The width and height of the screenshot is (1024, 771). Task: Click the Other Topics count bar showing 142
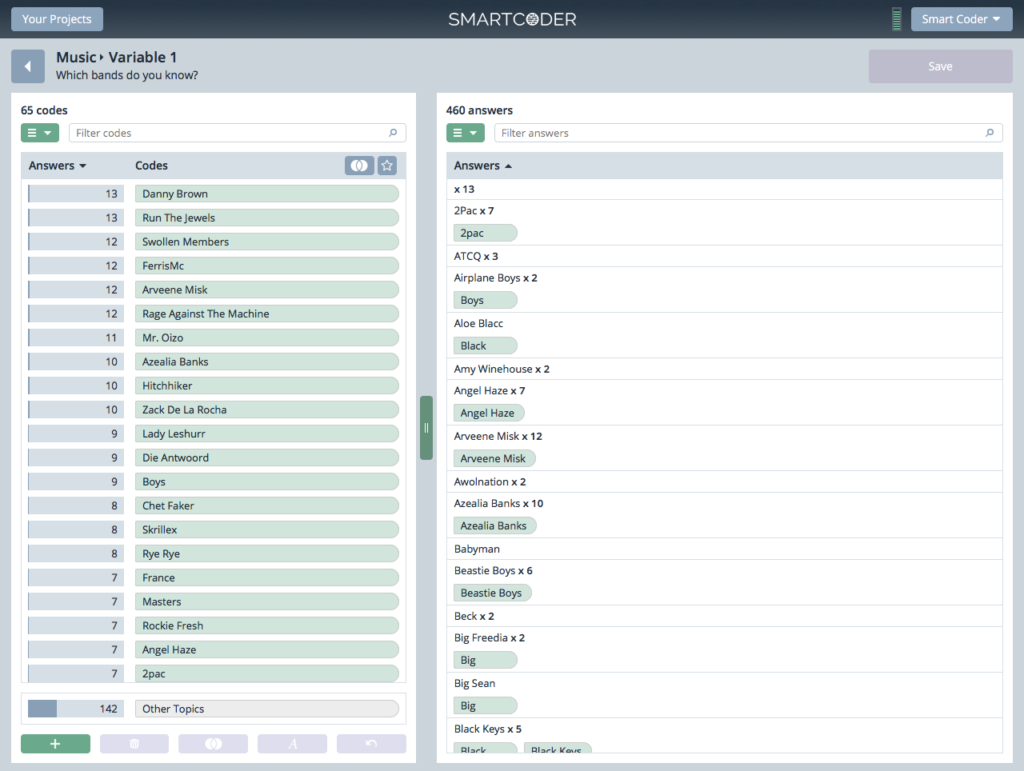point(76,708)
